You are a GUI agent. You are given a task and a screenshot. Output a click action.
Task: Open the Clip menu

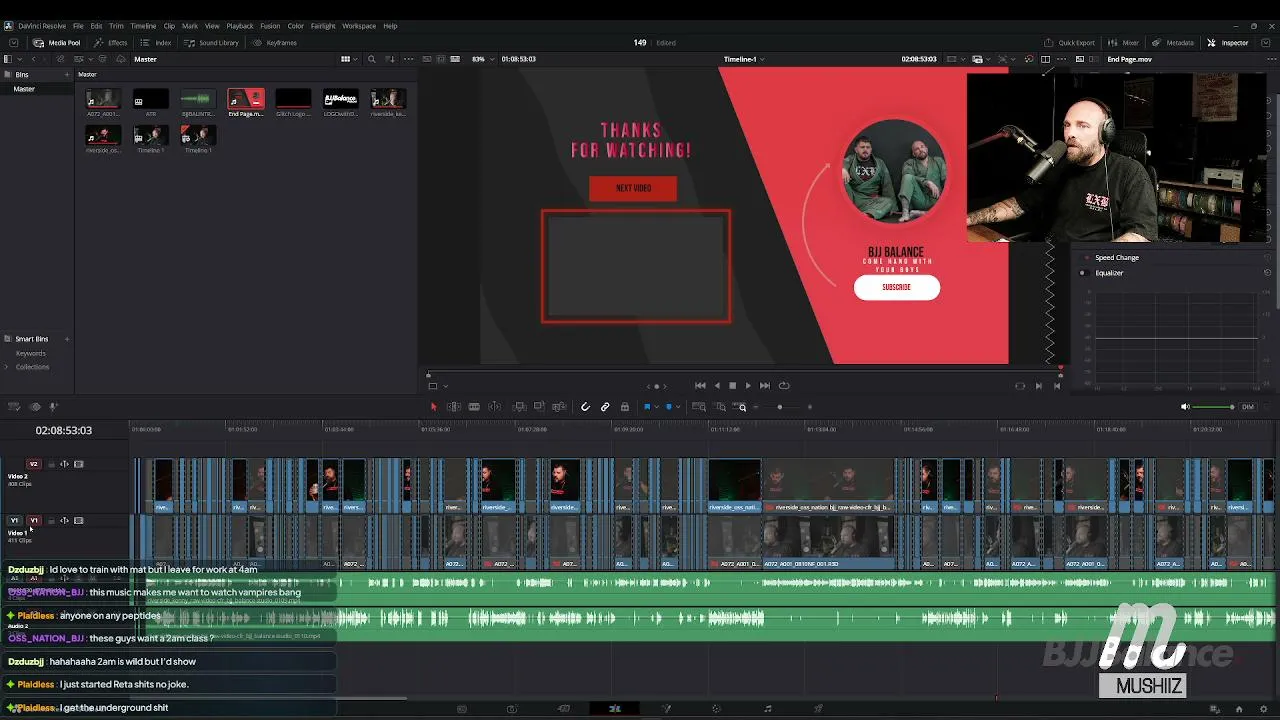pyautogui.click(x=169, y=26)
